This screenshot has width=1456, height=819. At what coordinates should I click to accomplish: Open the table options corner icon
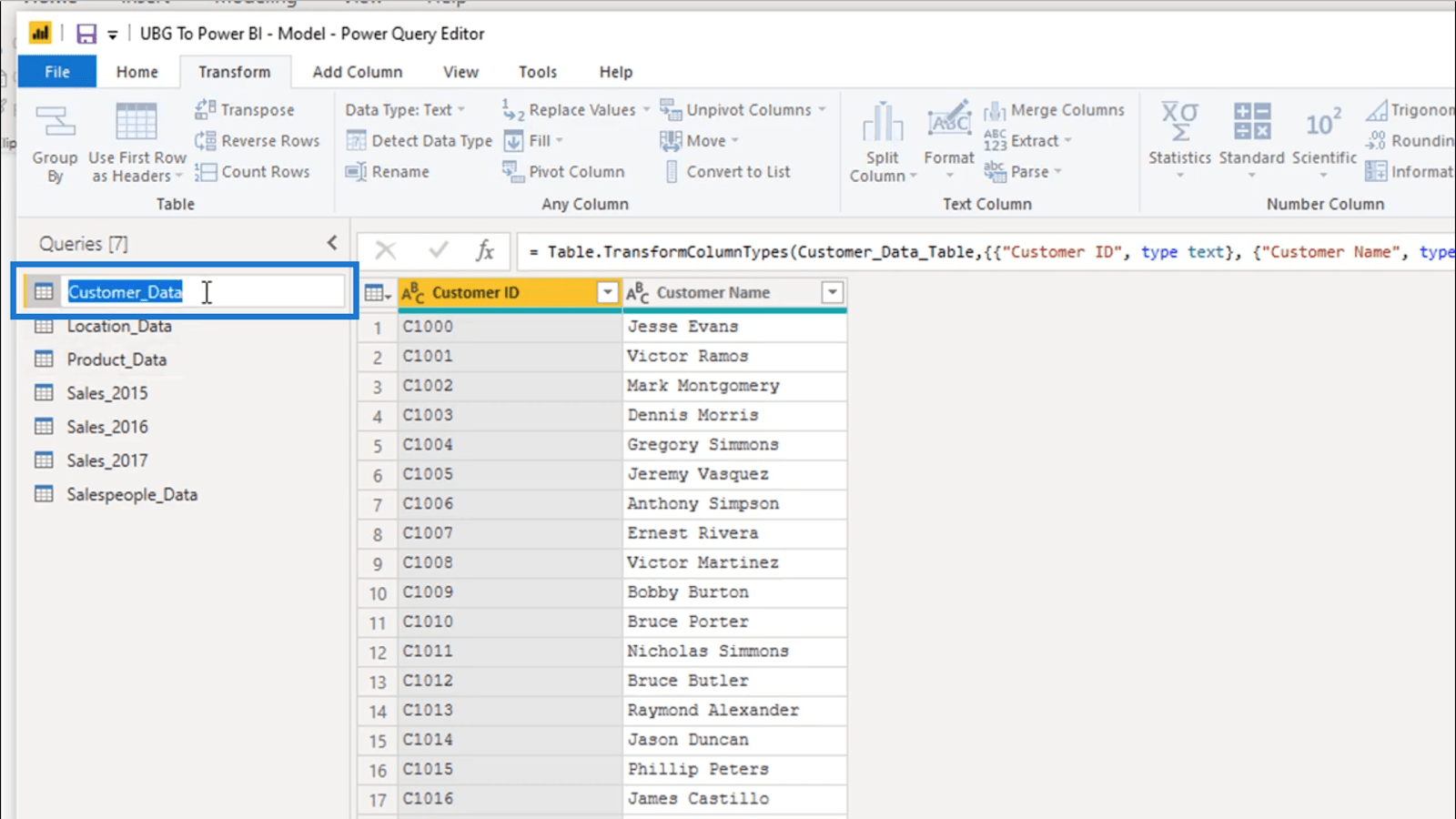(x=377, y=293)
